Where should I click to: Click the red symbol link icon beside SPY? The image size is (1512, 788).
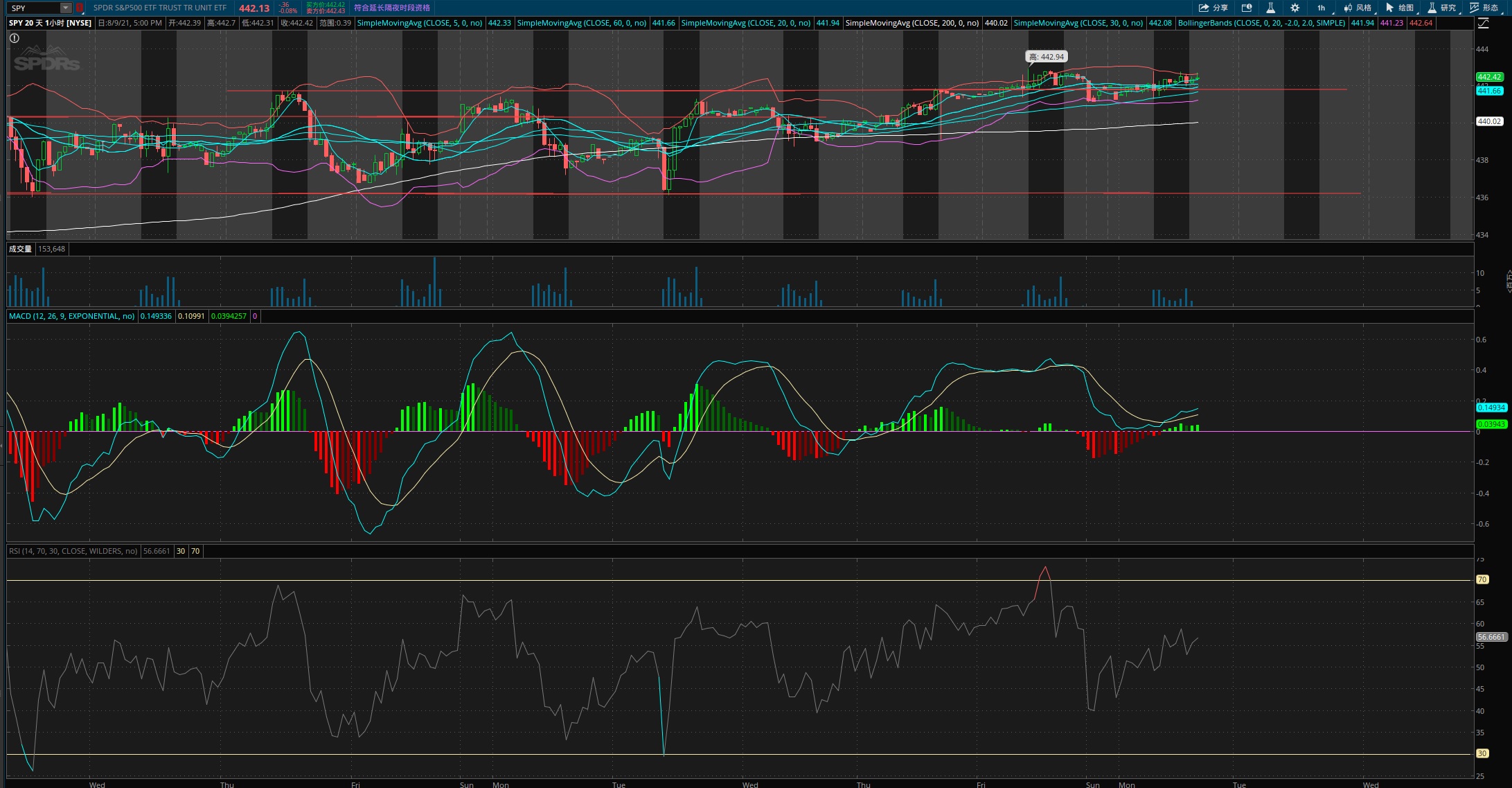(x=79, y=8)
